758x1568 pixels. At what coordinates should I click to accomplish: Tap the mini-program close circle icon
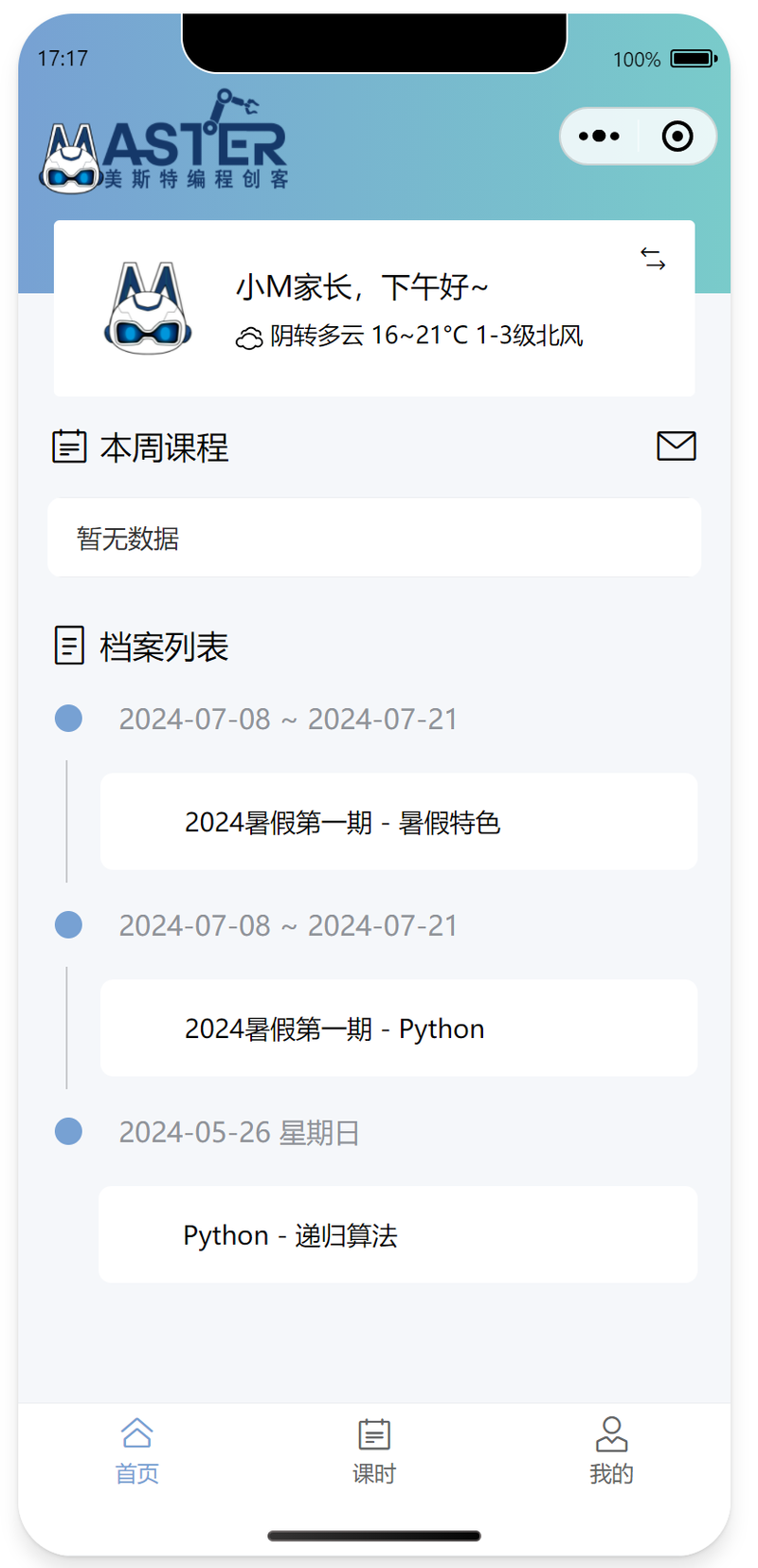(x=677, y=137)
